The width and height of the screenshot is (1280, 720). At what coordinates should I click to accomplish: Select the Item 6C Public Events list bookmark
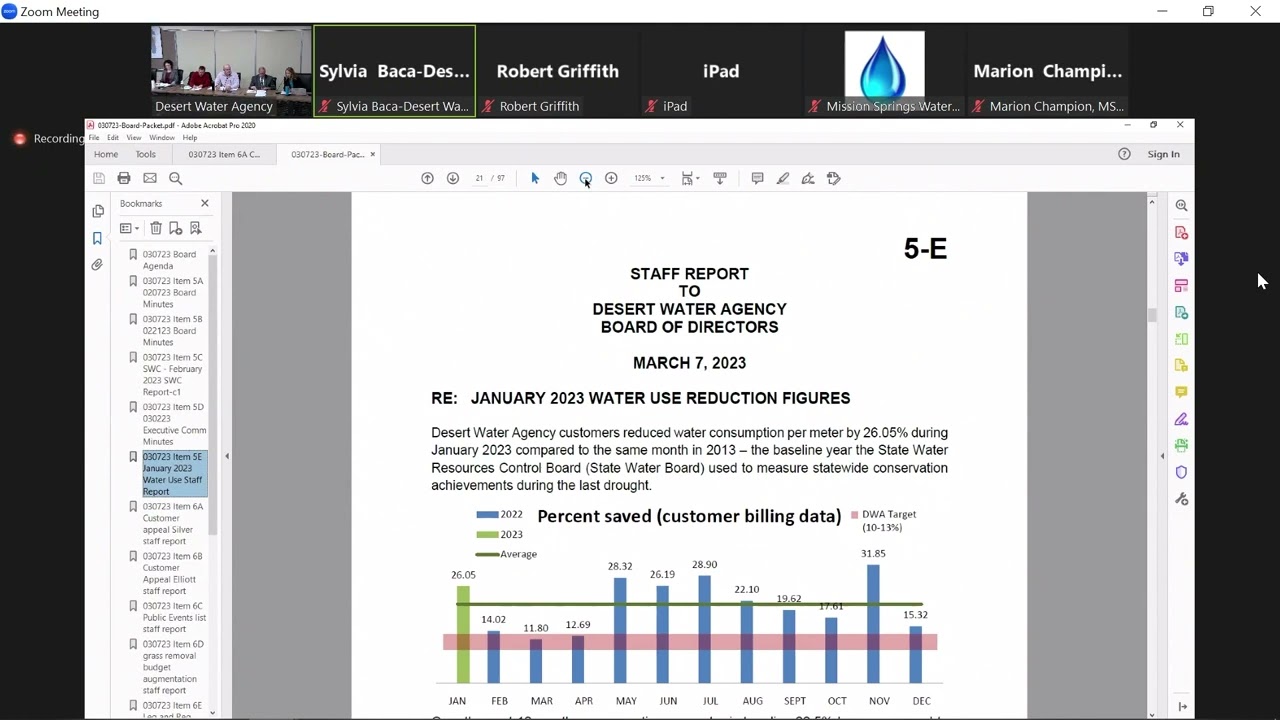coord(173,617)
